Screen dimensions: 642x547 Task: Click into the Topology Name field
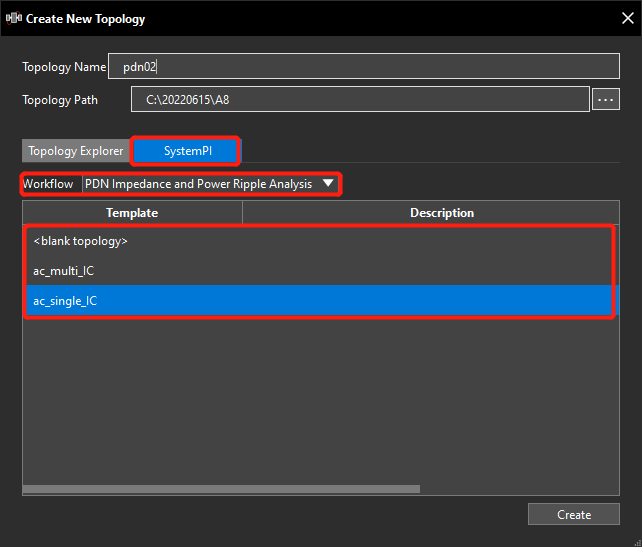tap(364, 66)
